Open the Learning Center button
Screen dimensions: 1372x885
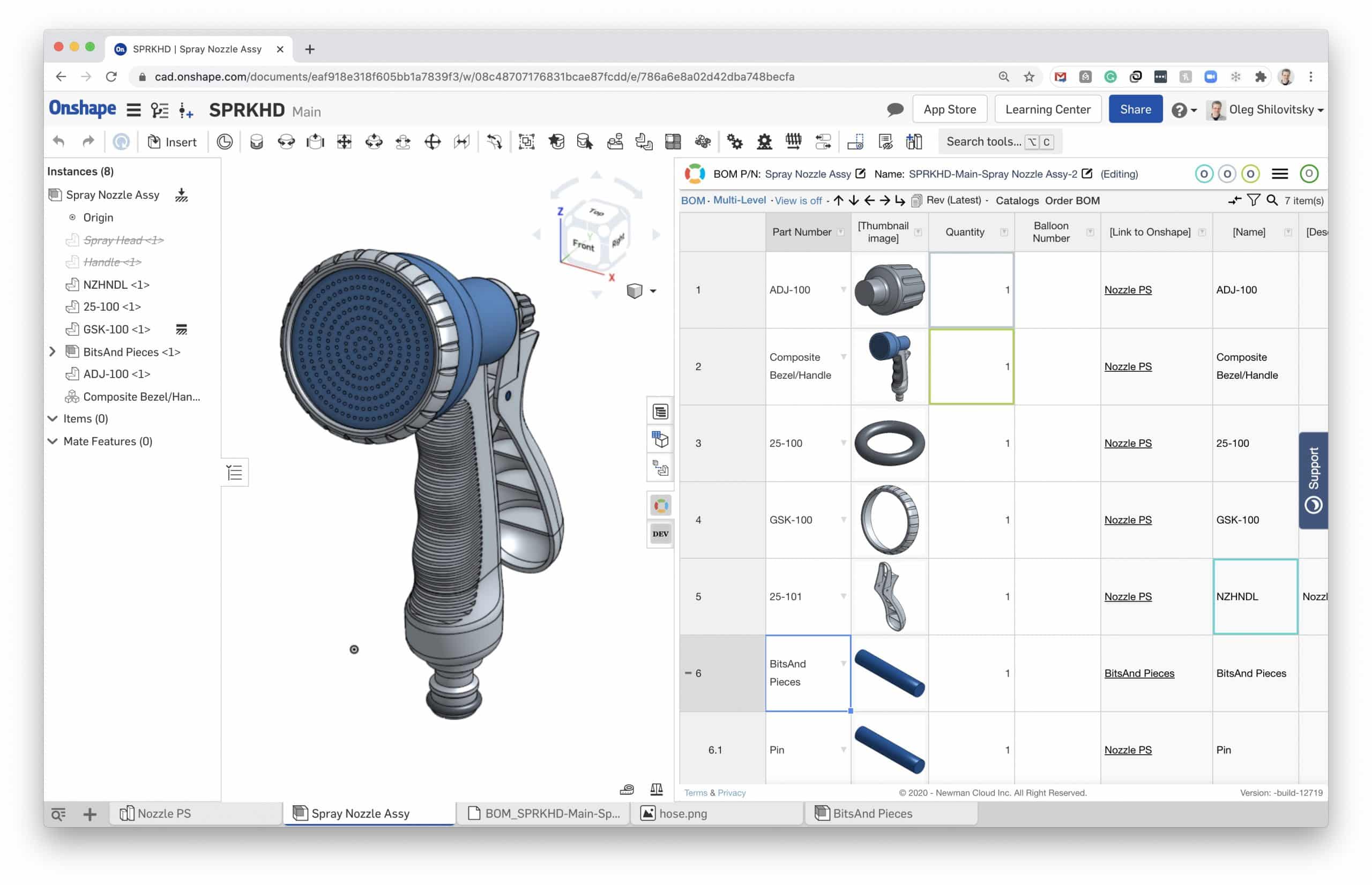(x=1047, y=109)
